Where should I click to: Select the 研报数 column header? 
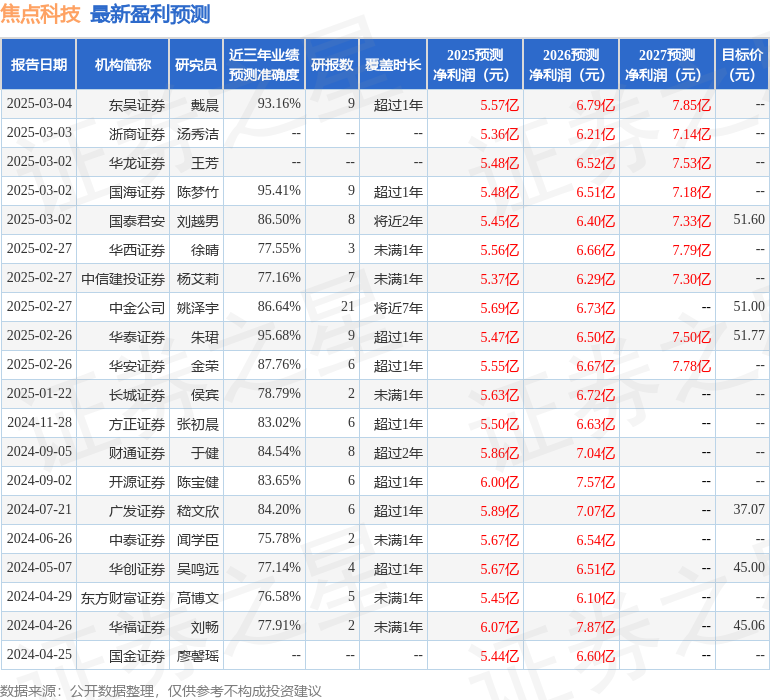pos(332,64)
